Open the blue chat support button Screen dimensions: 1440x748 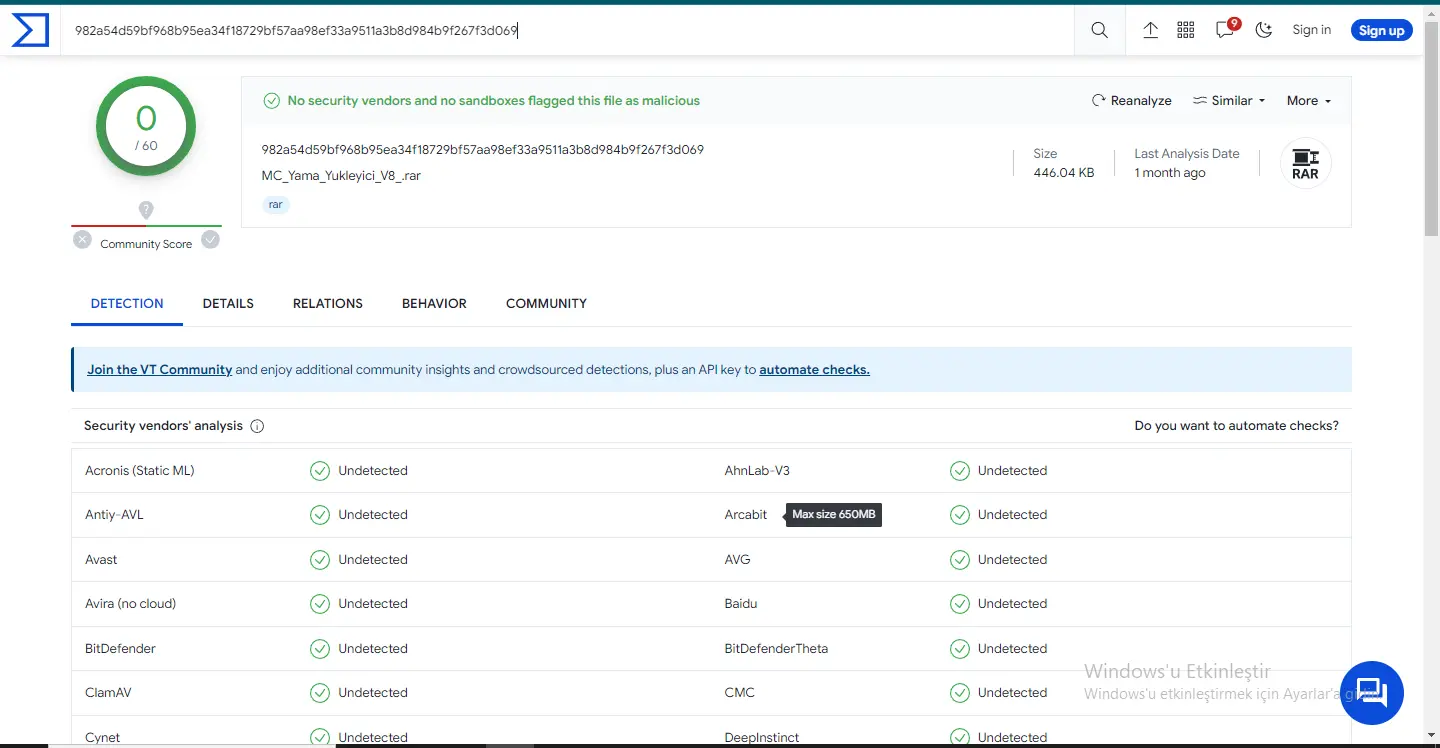tap(1372, 693)
